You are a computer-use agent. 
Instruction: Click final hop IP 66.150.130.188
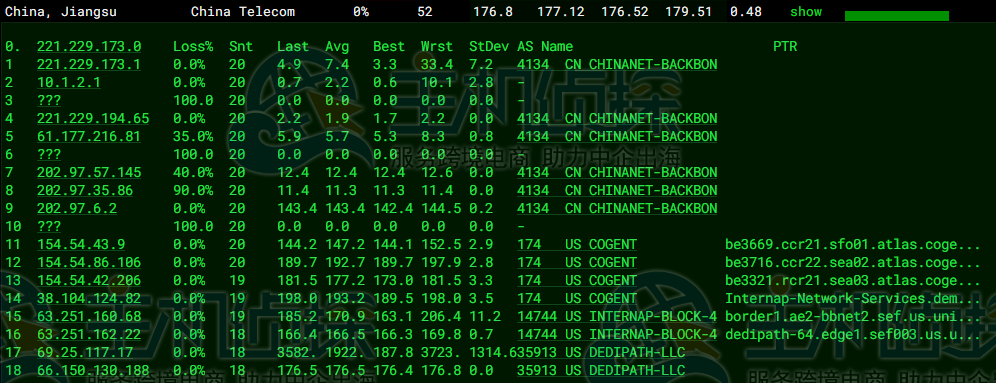pyautogui.click(x=93, y=370)
